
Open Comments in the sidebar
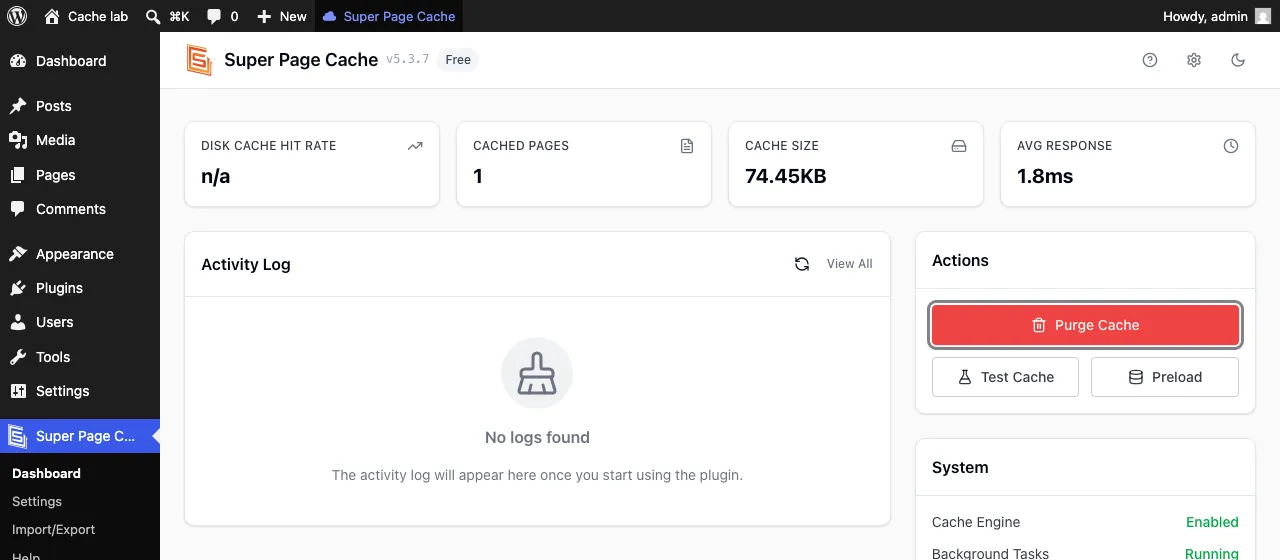(80, 209)
